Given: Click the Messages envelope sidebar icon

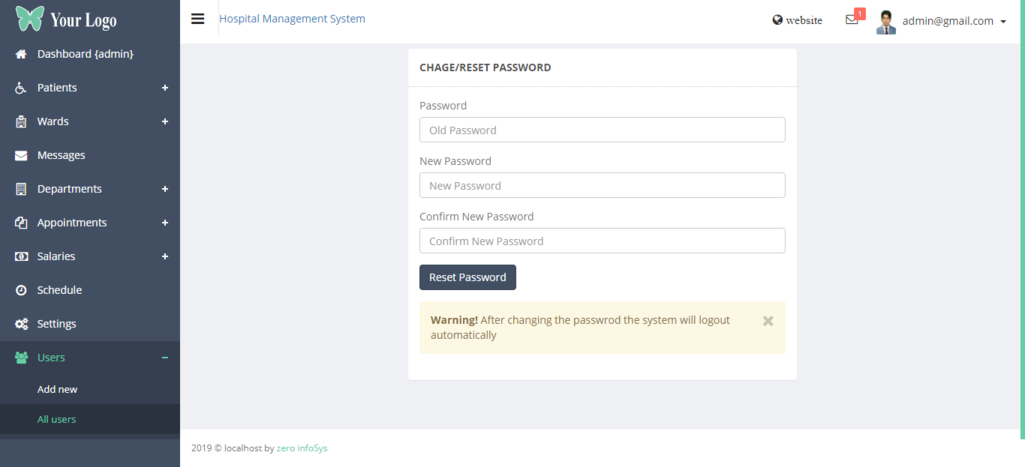Looking at the screenshot, I should [21, 155].
